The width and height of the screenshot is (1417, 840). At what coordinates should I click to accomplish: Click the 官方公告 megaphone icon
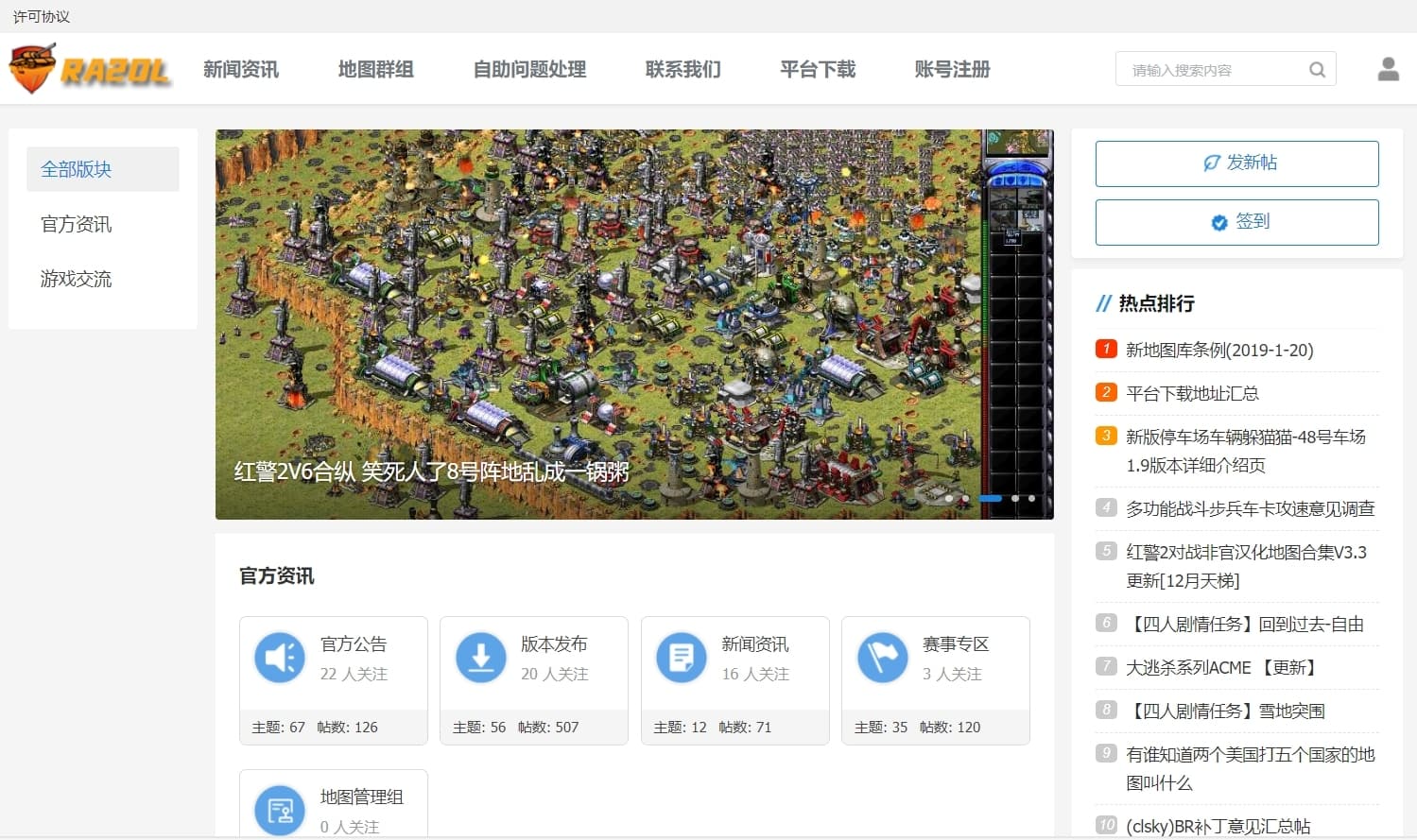click(280, 658)
